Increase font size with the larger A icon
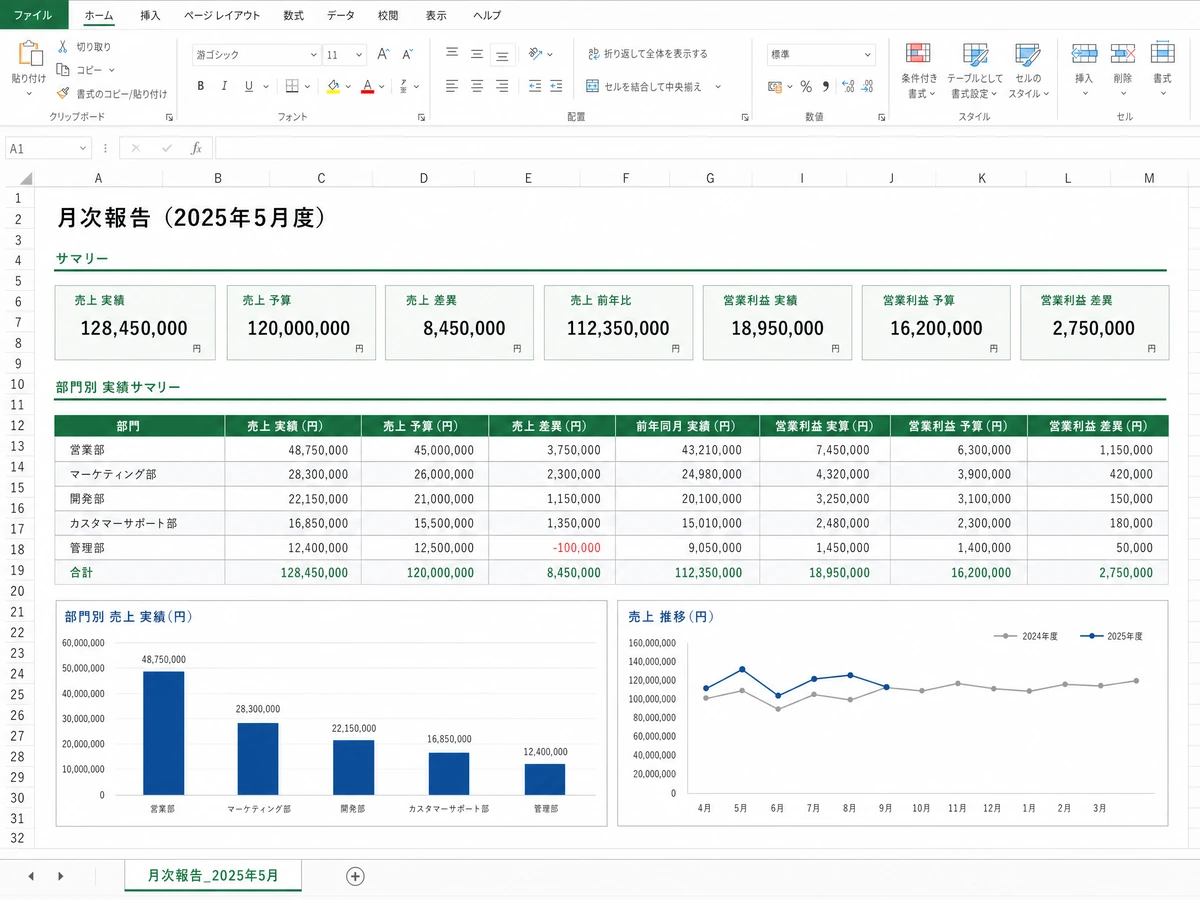This screenshot has width=1200, height=900. pyautogui.click(x=383, y=55)
